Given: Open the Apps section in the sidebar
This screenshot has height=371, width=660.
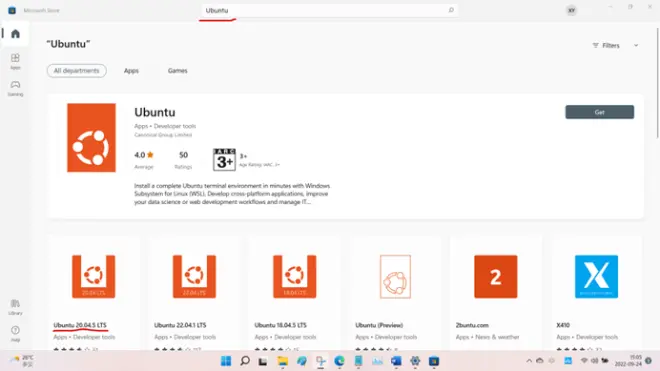Looking at the screenshot, I should [x=15, y=61].
